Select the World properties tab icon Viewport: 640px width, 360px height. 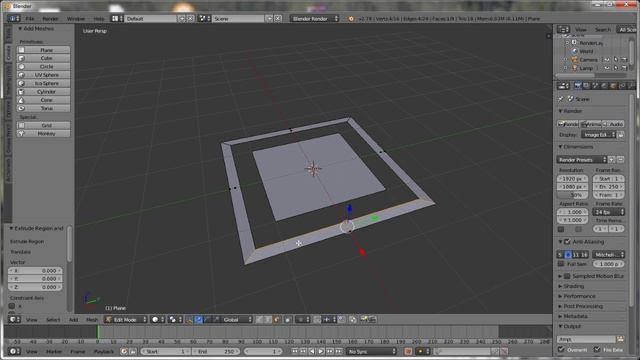[x=604, y=86]
